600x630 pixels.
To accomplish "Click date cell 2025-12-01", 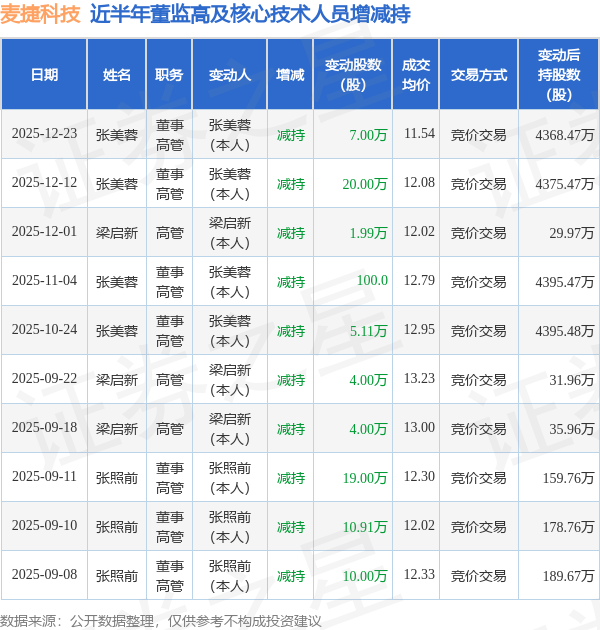I will click(44, 231).
